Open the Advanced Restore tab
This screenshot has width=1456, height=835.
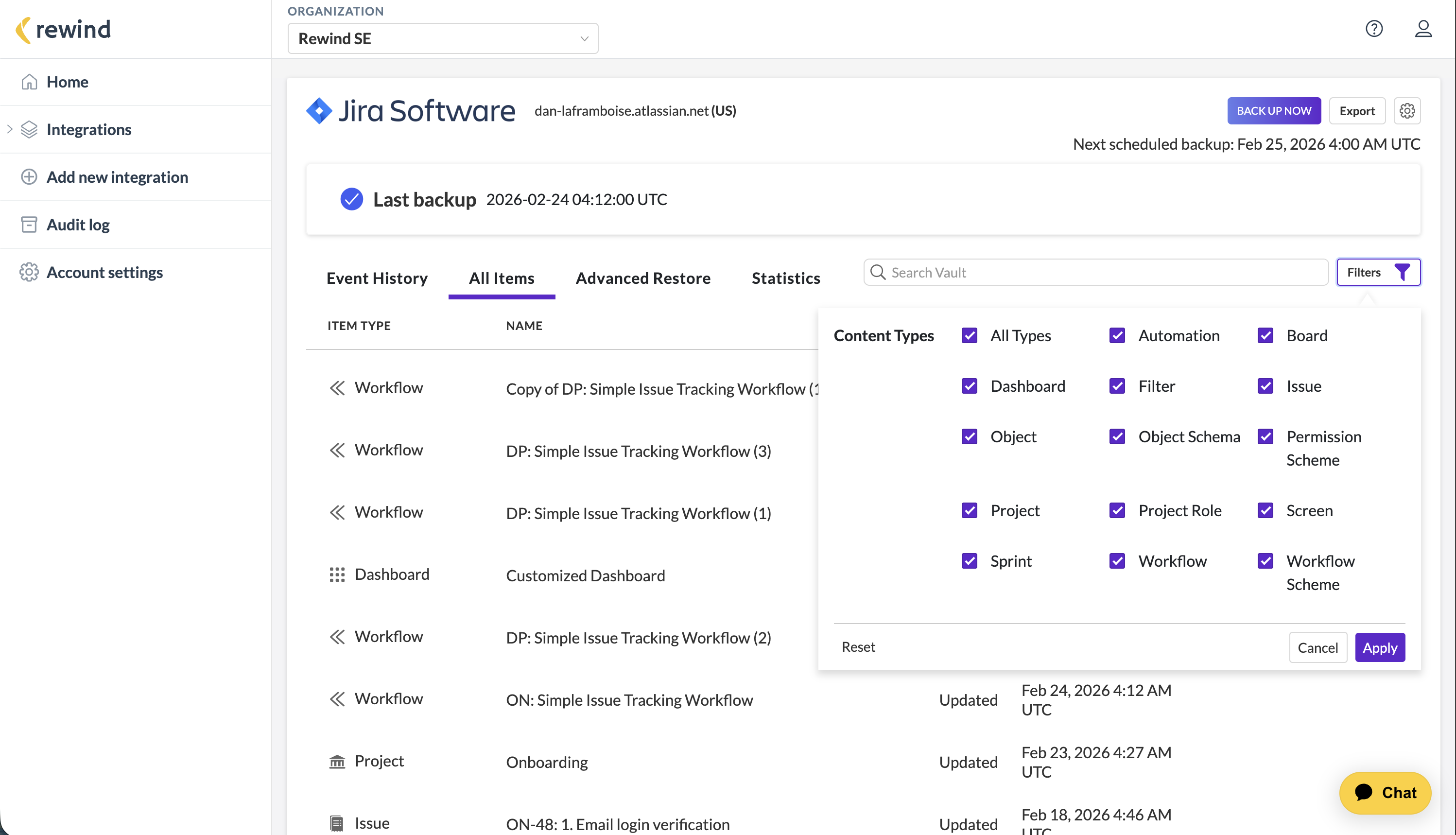pyautogui.click(x=643, y=278)
